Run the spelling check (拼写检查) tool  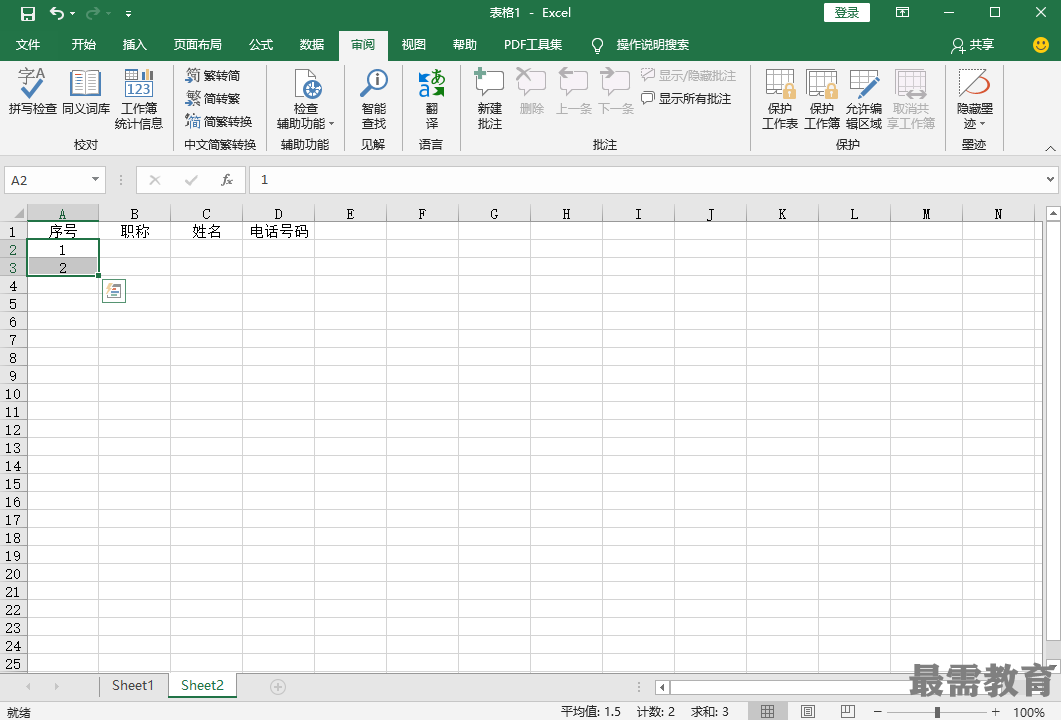(32, 92)
